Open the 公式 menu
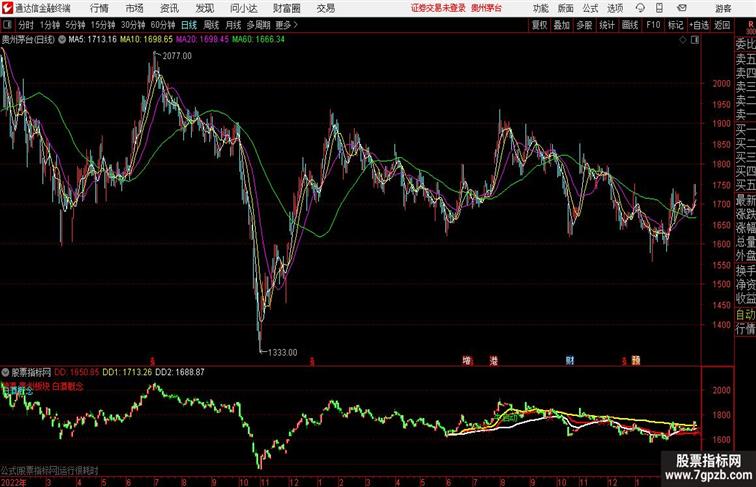 pos(590,8)
